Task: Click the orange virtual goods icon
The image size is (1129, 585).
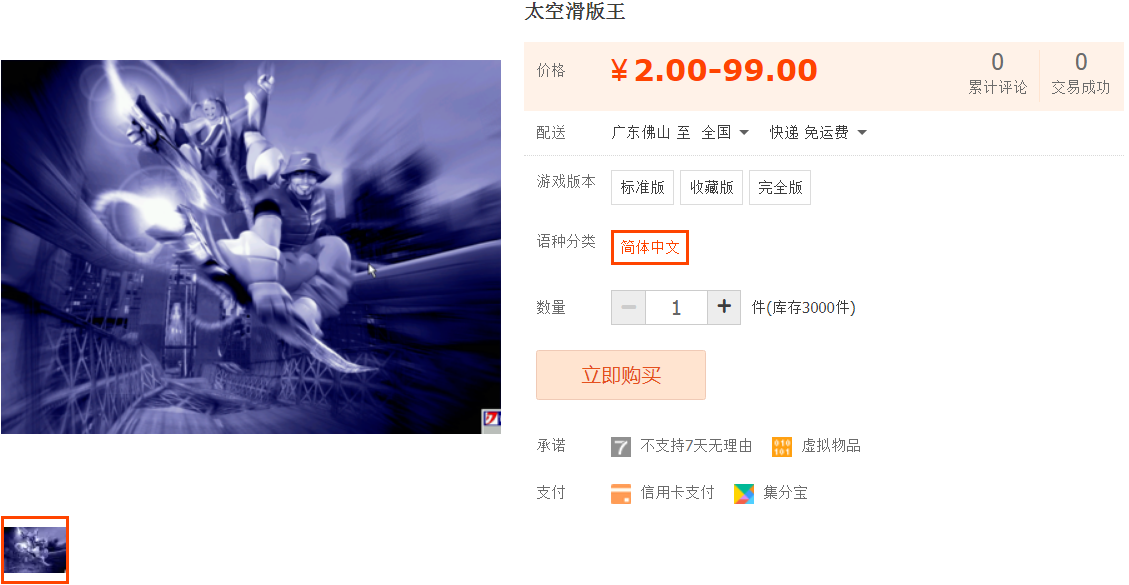Action: (781, 447)
